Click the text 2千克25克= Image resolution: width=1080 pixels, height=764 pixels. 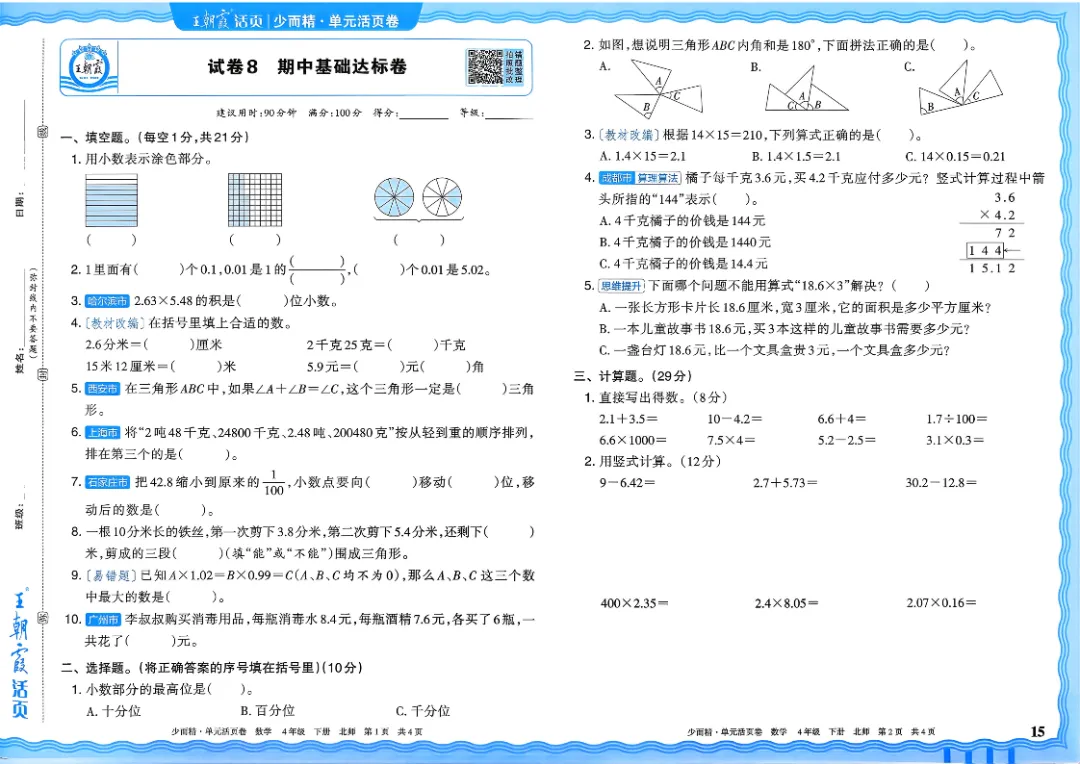tap(346, 345)
